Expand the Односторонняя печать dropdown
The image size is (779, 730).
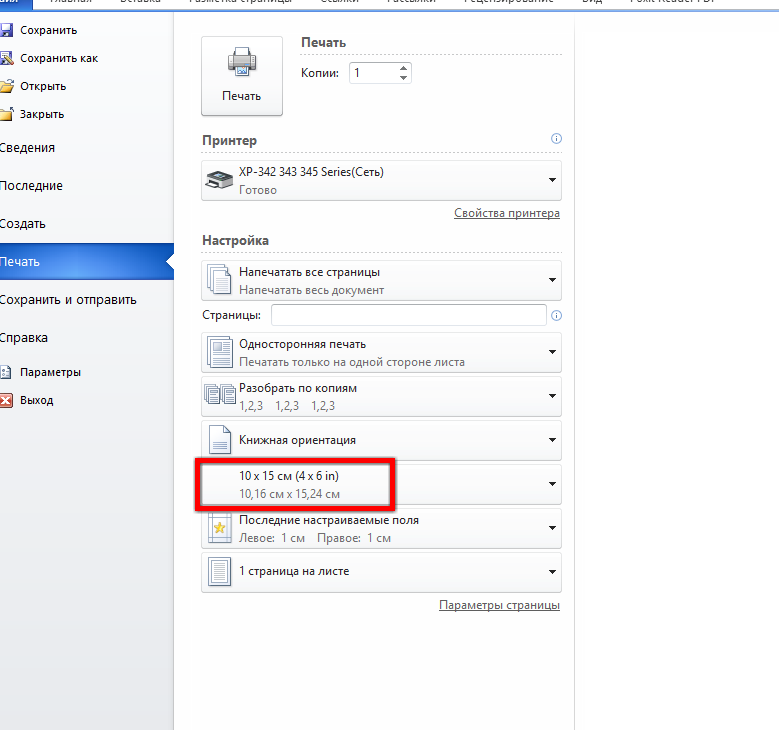[x=382, y=352]
